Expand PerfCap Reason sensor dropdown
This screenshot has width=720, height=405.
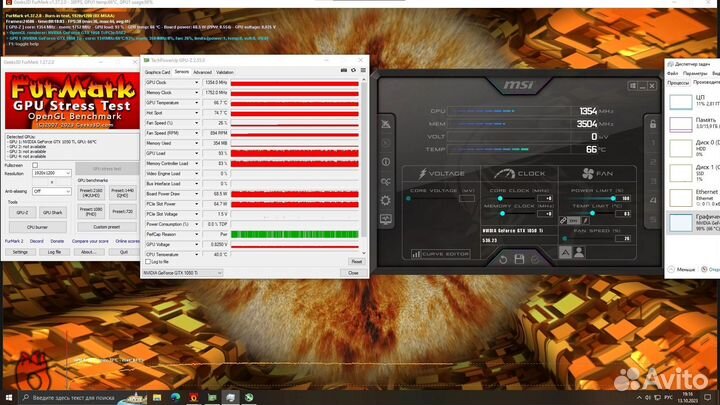click(x=197, y=234)
